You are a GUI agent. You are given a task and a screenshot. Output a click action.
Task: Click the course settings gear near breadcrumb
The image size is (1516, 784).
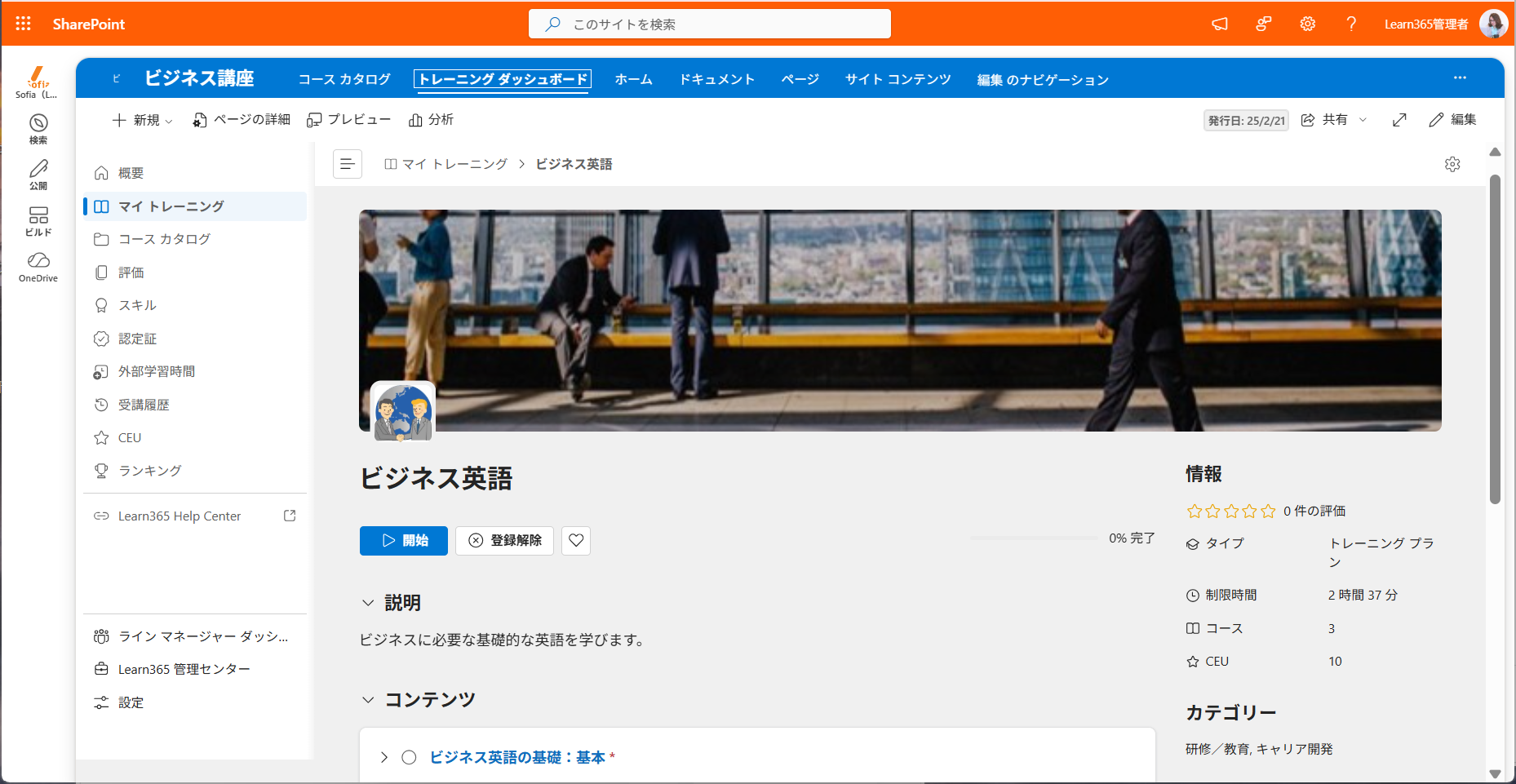(x=1452, y=164)
